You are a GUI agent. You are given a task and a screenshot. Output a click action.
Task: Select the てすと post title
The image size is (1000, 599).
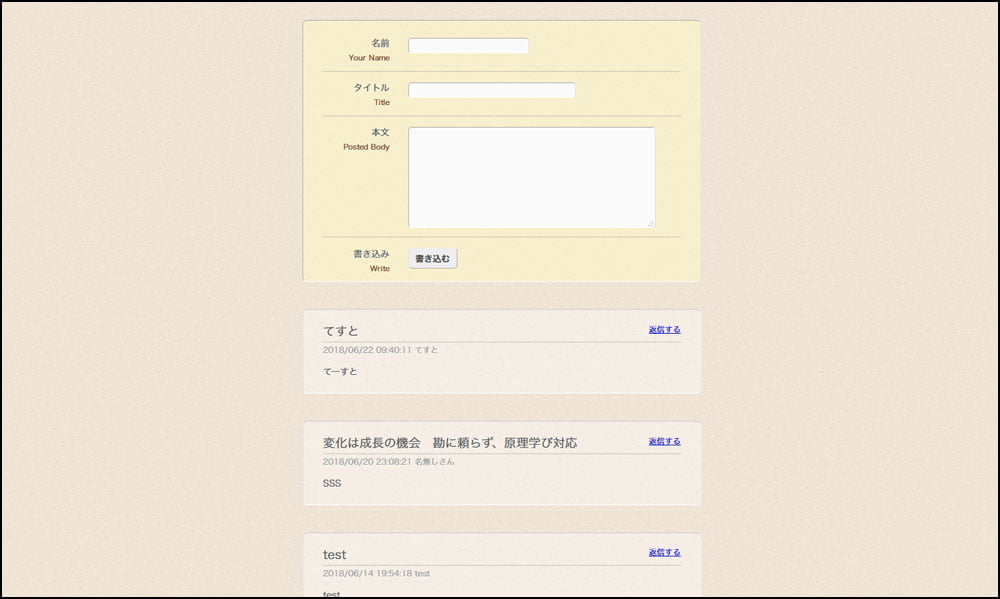tap(341, 331)
